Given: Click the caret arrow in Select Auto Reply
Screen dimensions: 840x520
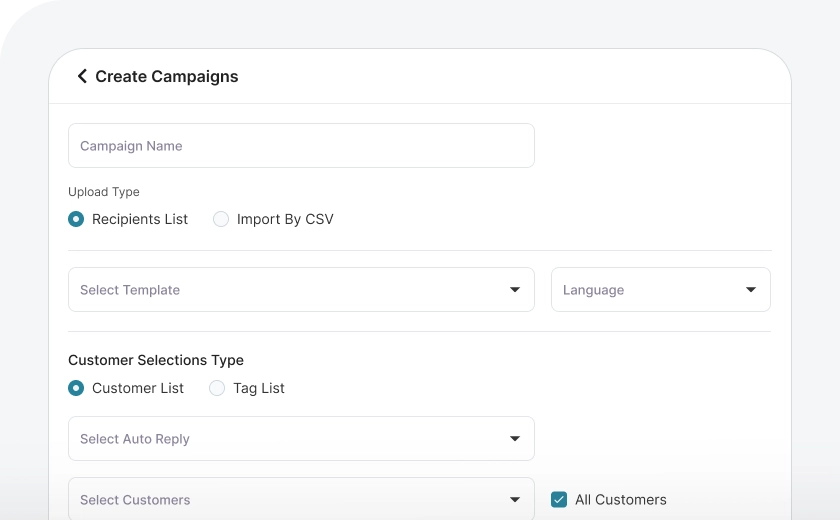Looking at the screenshot, I should point(515,439).
